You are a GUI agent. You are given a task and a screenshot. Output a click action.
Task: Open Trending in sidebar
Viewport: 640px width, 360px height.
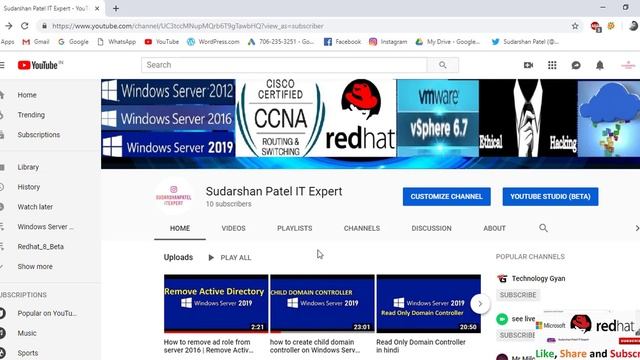coord(31,115)
